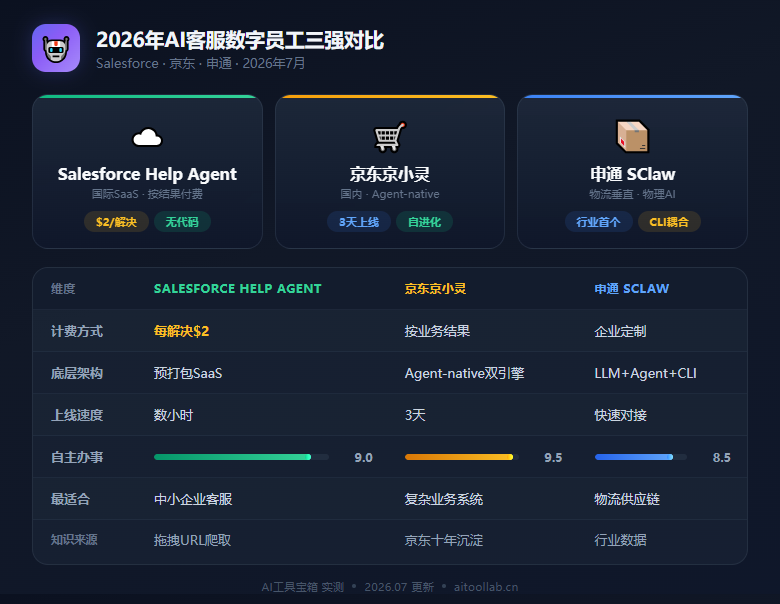Screen dimensions: 780x604
Task: Click the 9.0 score value
Action: (363, 458)
